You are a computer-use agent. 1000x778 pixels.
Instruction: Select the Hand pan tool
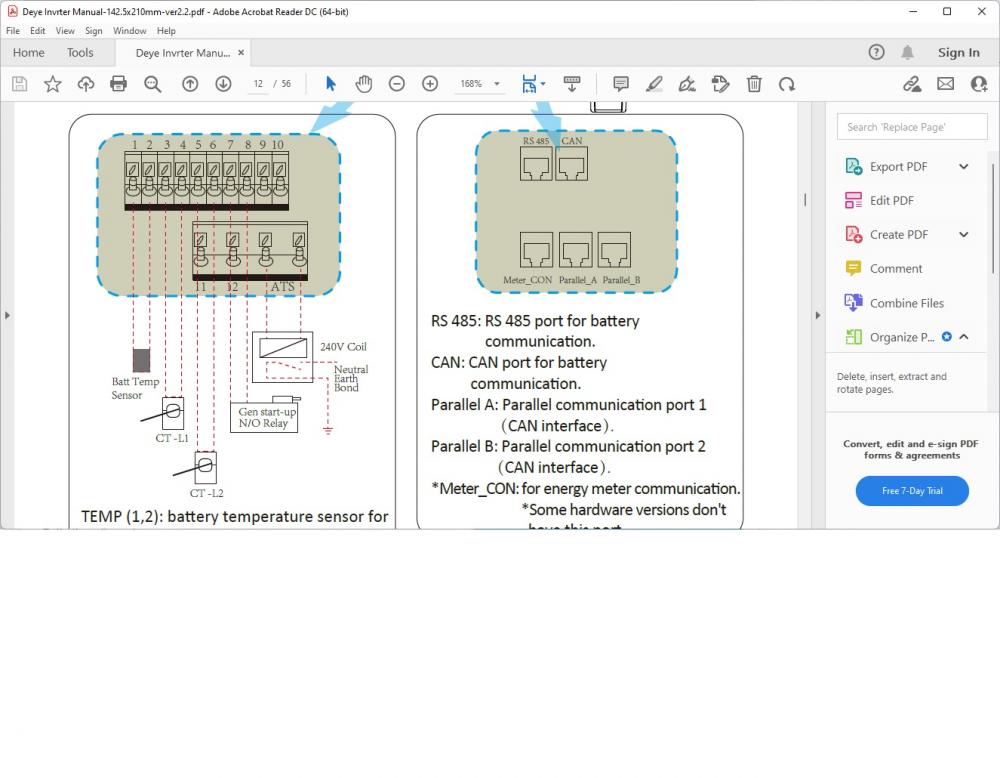coord(364,84)
